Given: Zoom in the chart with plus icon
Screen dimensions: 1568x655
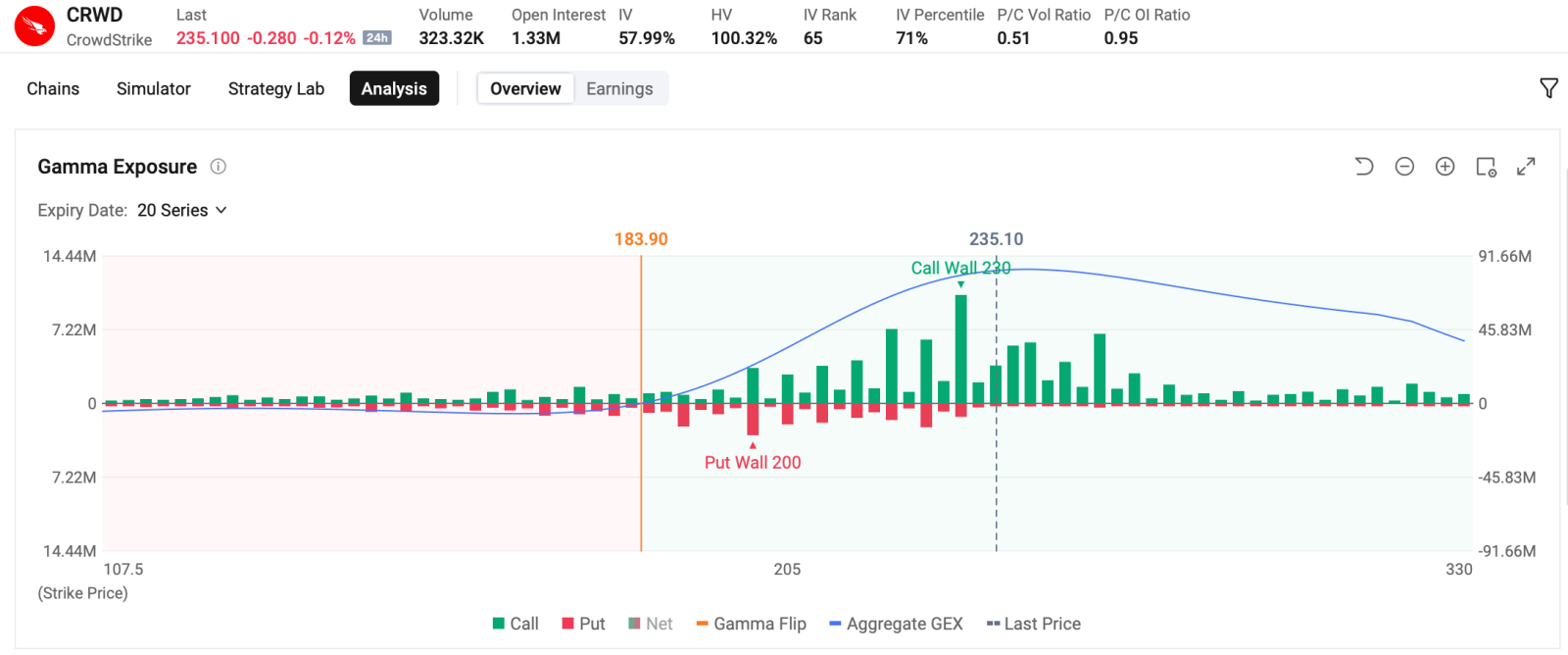Looking at the screenshot, I should point(1445,167).
